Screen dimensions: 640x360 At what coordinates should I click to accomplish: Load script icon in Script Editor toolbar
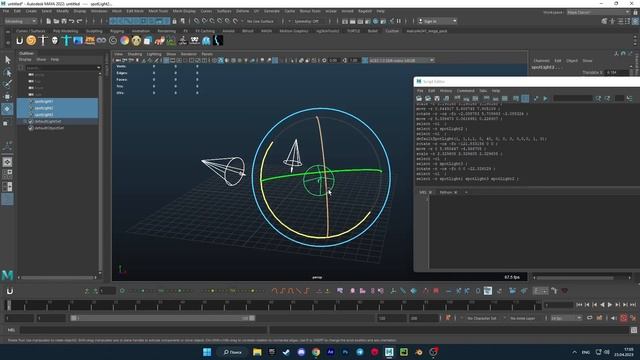(419, 98)
